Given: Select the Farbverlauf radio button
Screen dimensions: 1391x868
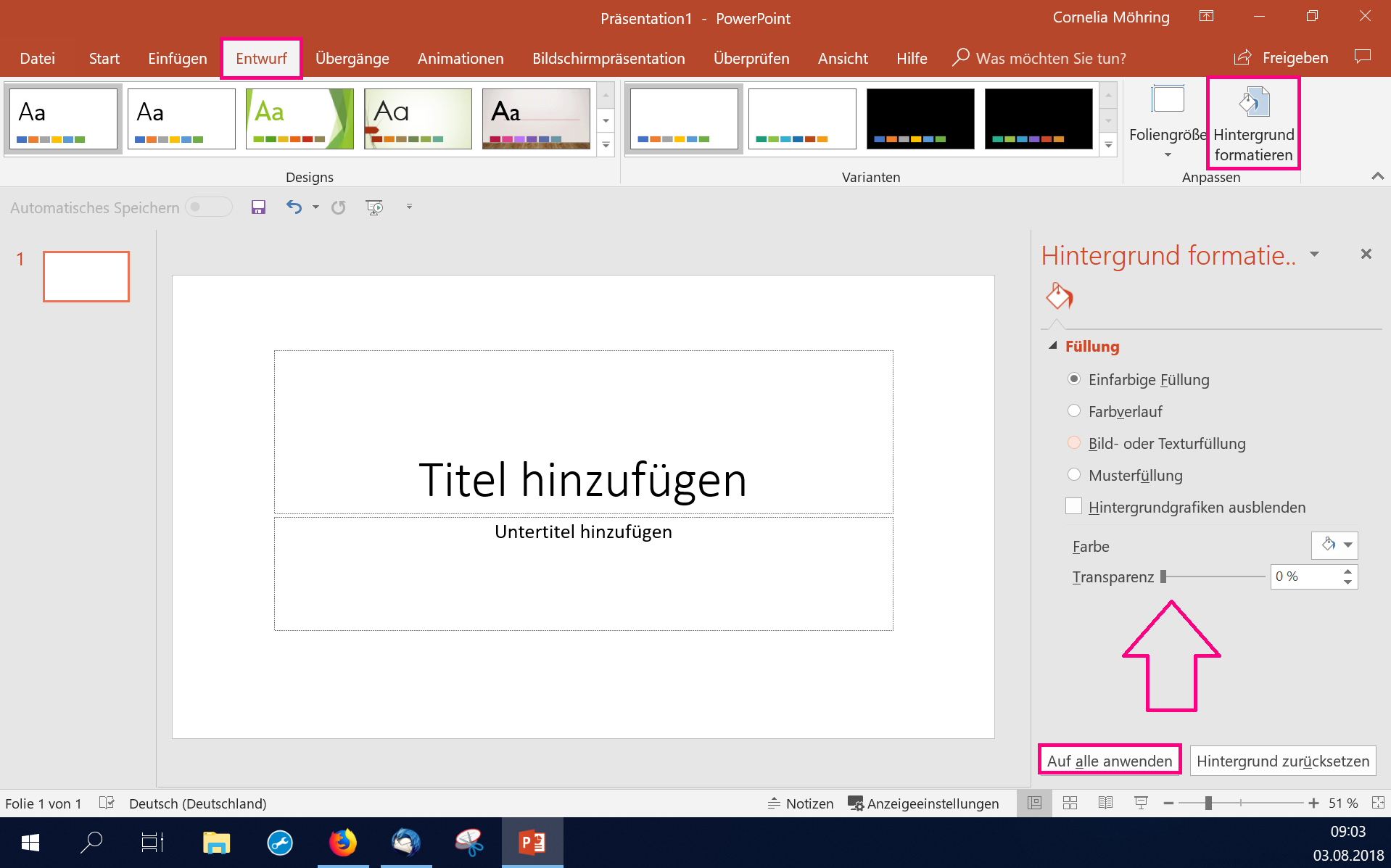Looking at the screenshot, I should coord(1074,411).
